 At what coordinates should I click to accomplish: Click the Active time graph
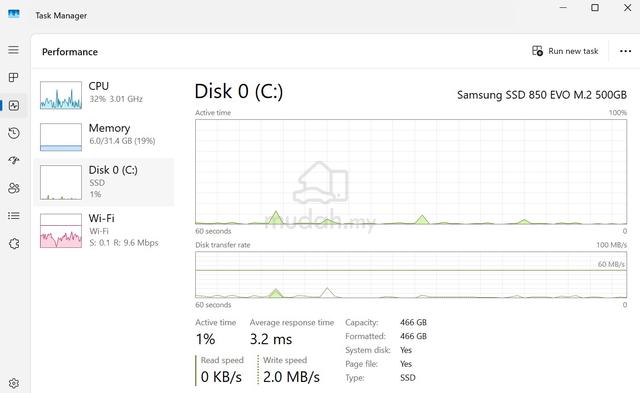(x=411, y=172)
